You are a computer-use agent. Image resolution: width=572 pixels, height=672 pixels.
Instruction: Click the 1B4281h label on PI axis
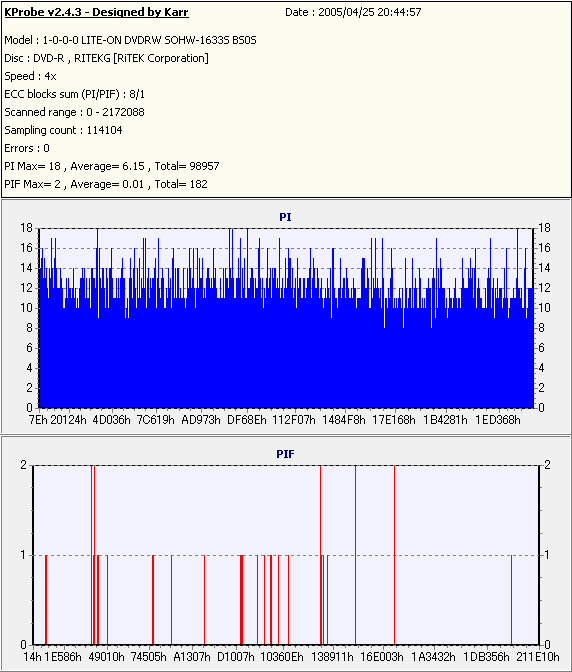445,420
